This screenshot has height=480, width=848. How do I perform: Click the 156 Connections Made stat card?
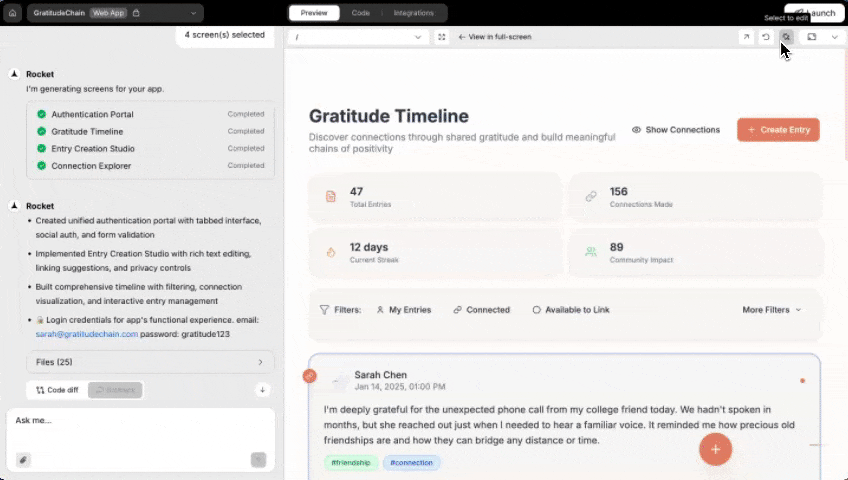pyautogui.click(x=695, y=197)
